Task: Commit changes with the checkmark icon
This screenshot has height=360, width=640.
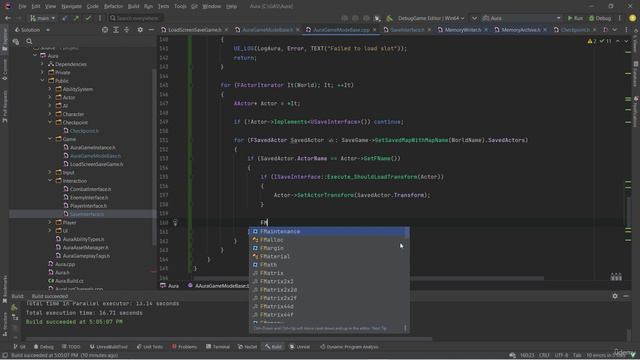Action: (x=88, y=18)
